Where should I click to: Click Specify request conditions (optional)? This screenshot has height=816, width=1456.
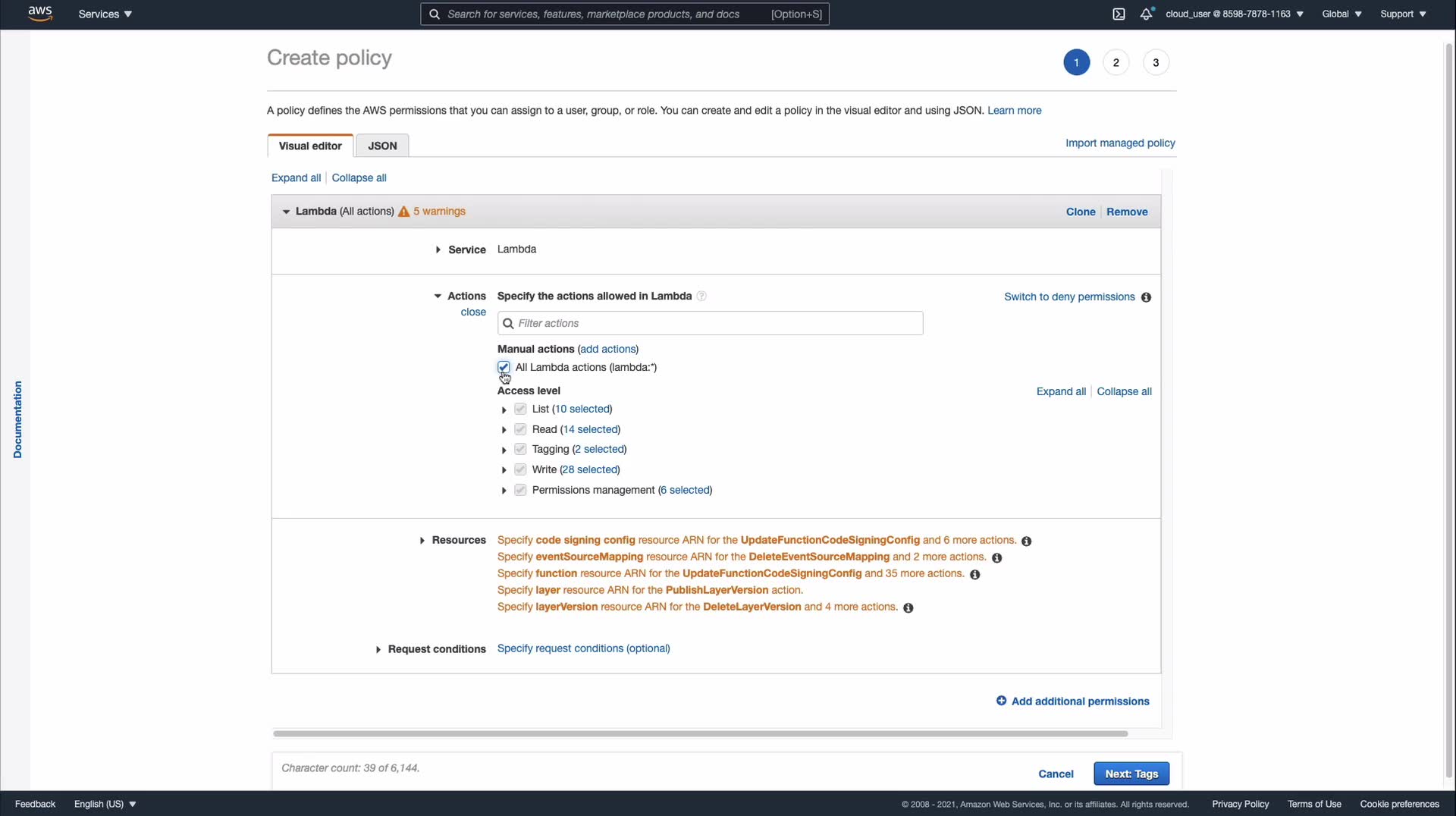[583, 648]
